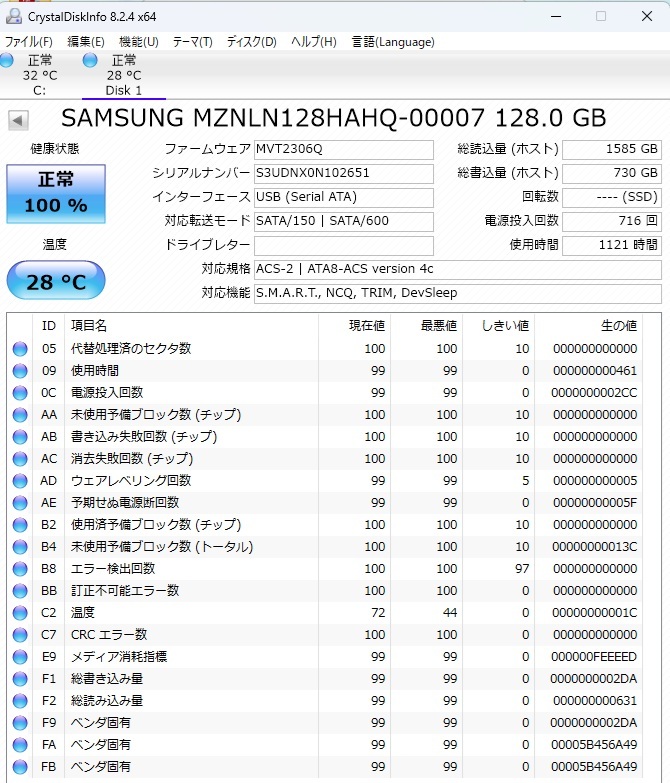Click the CrystalDiskInfo app icon in title bar
670x783 pixels.
point(13,16)
